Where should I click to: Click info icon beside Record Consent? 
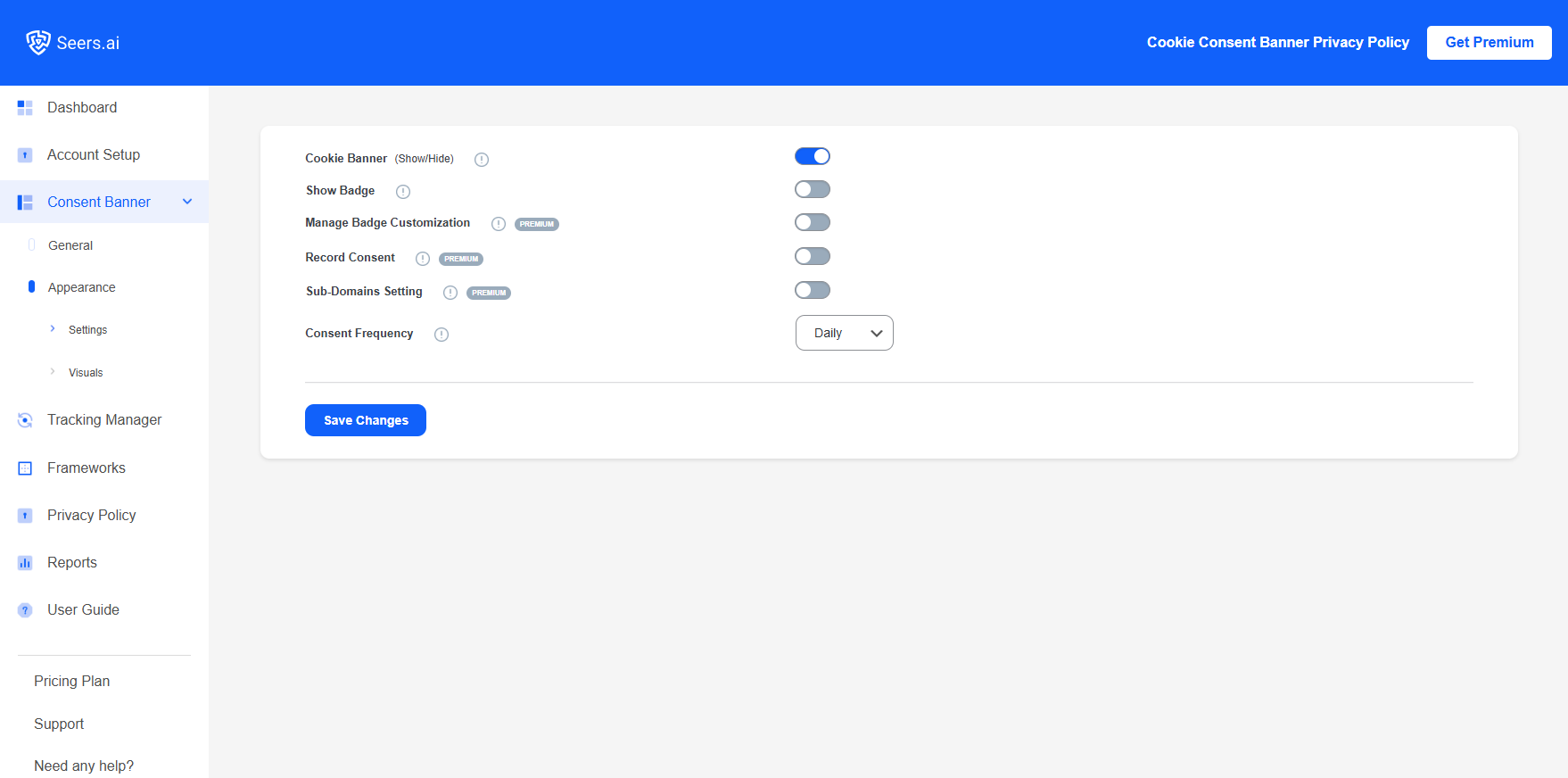423,259
